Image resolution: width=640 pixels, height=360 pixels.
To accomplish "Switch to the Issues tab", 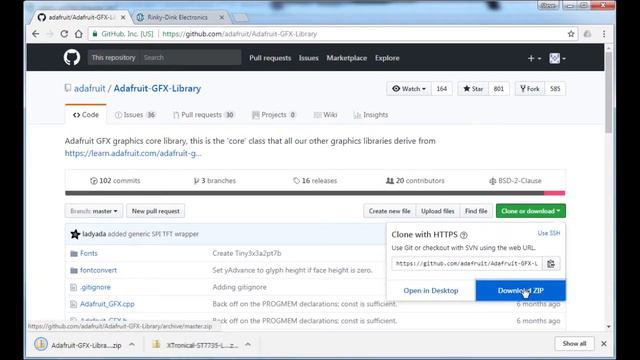I will click(x=135, y=115).
